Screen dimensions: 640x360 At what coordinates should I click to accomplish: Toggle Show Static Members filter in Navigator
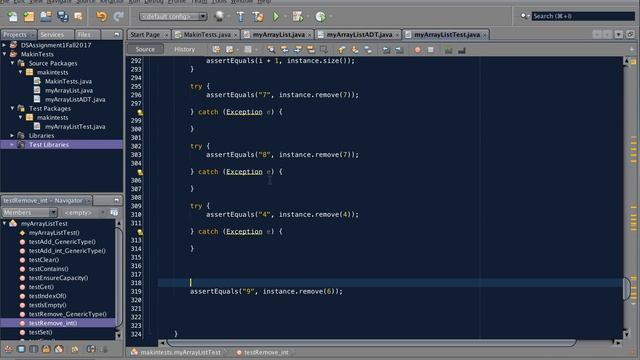click(x=33, y=349)
